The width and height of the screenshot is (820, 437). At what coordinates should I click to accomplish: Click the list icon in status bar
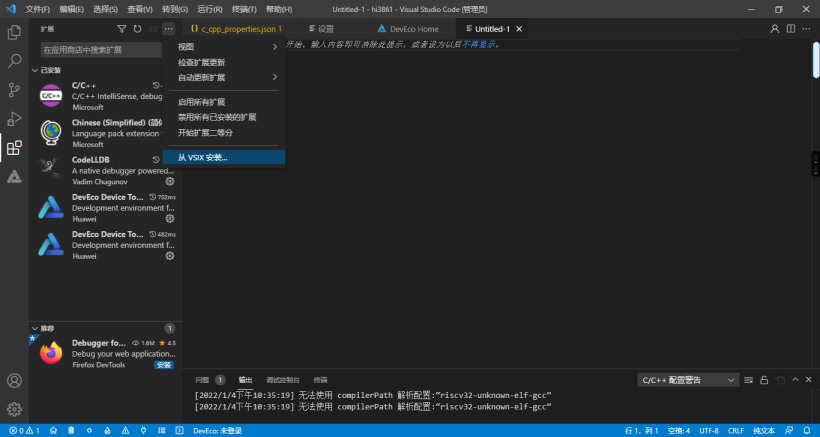[162, 431]
